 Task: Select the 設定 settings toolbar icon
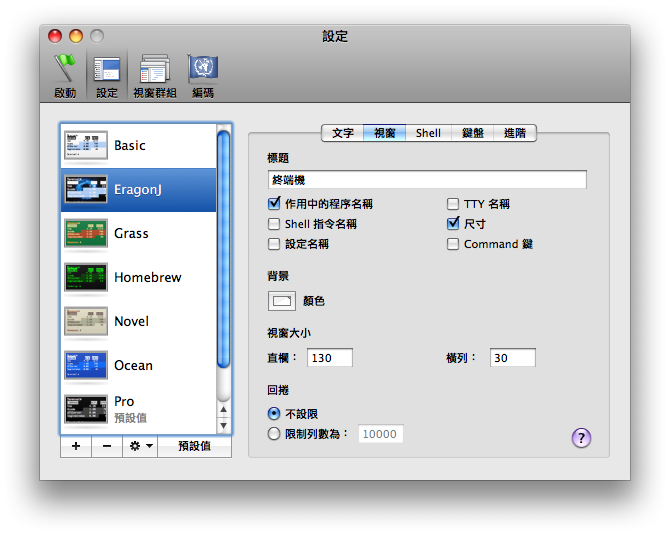107,75
